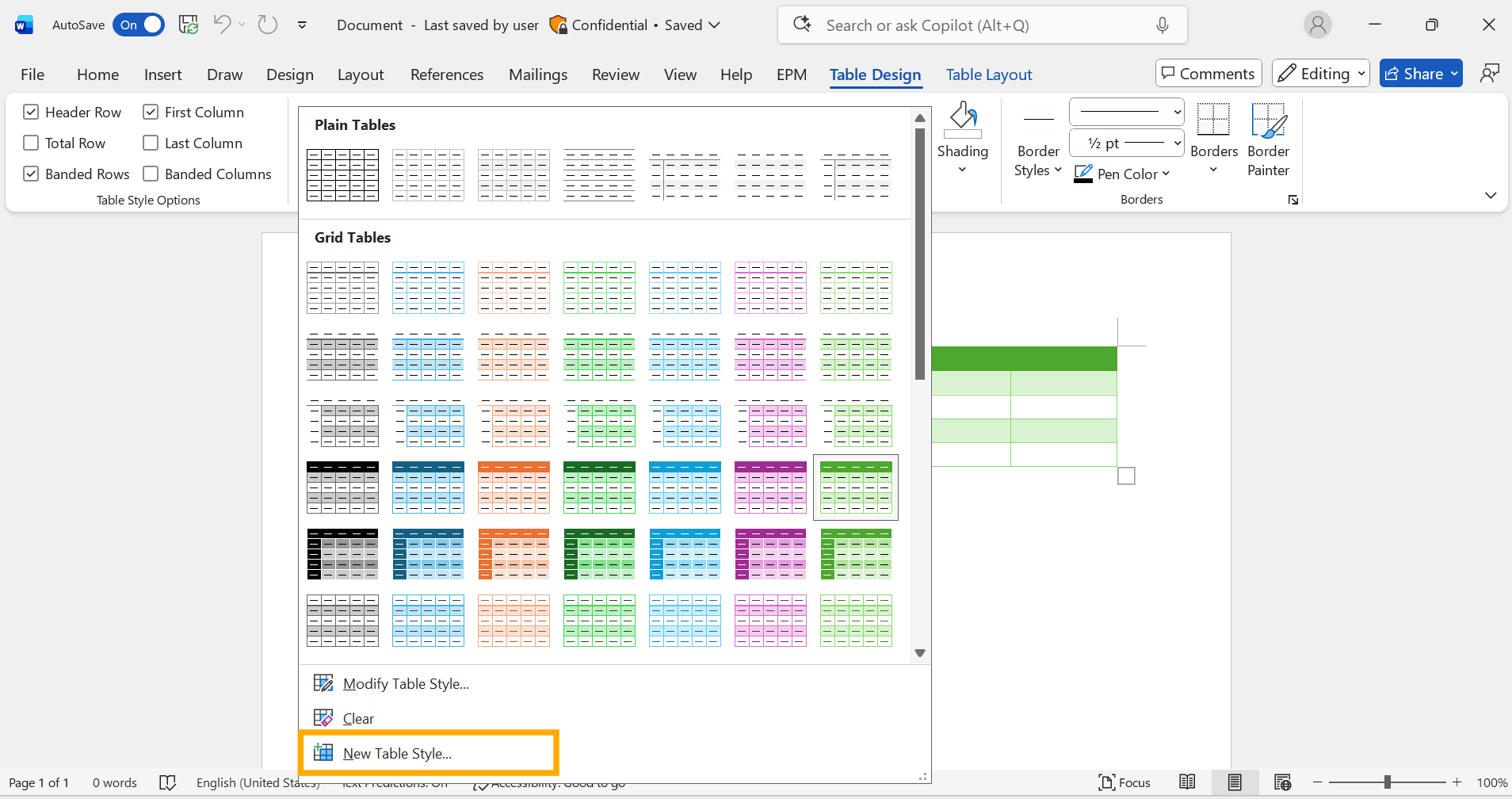Select the first Plain Tables grid style

point(342,175)
